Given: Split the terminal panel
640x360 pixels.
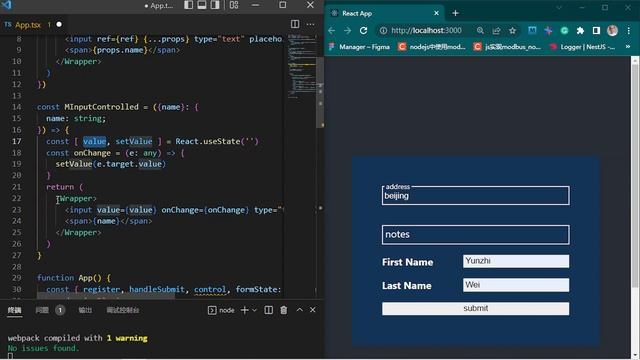Looking at the screenshot, I should point(269,310).
